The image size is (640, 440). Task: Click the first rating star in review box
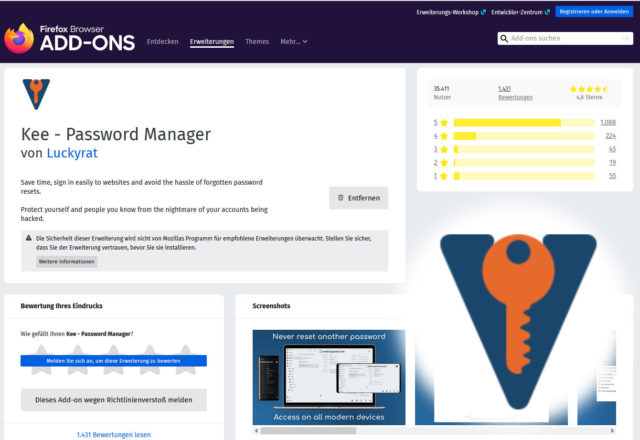[42, 359]
